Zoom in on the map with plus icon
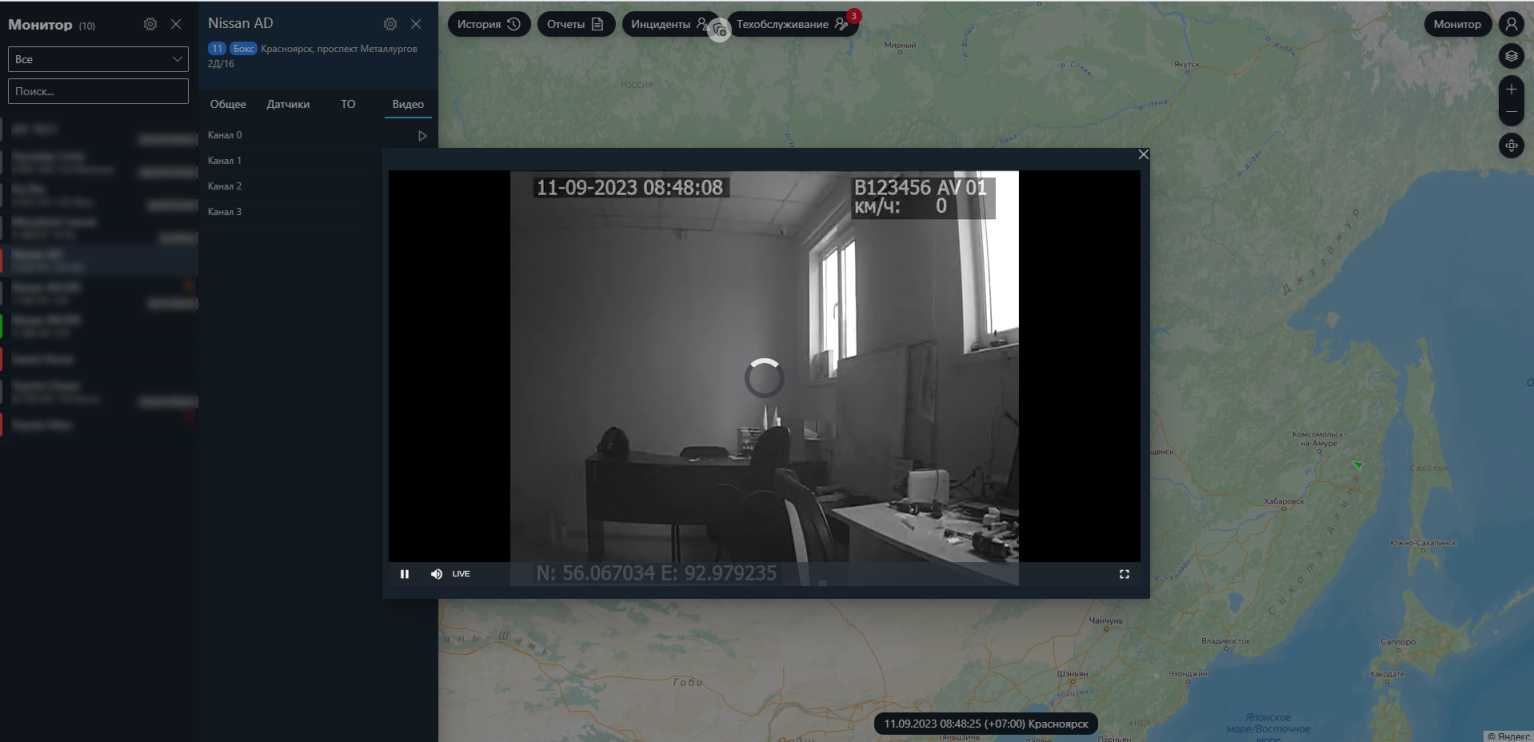This screenshot has height=742, width=1534. pyautogui.click(x=1511, y=89)
